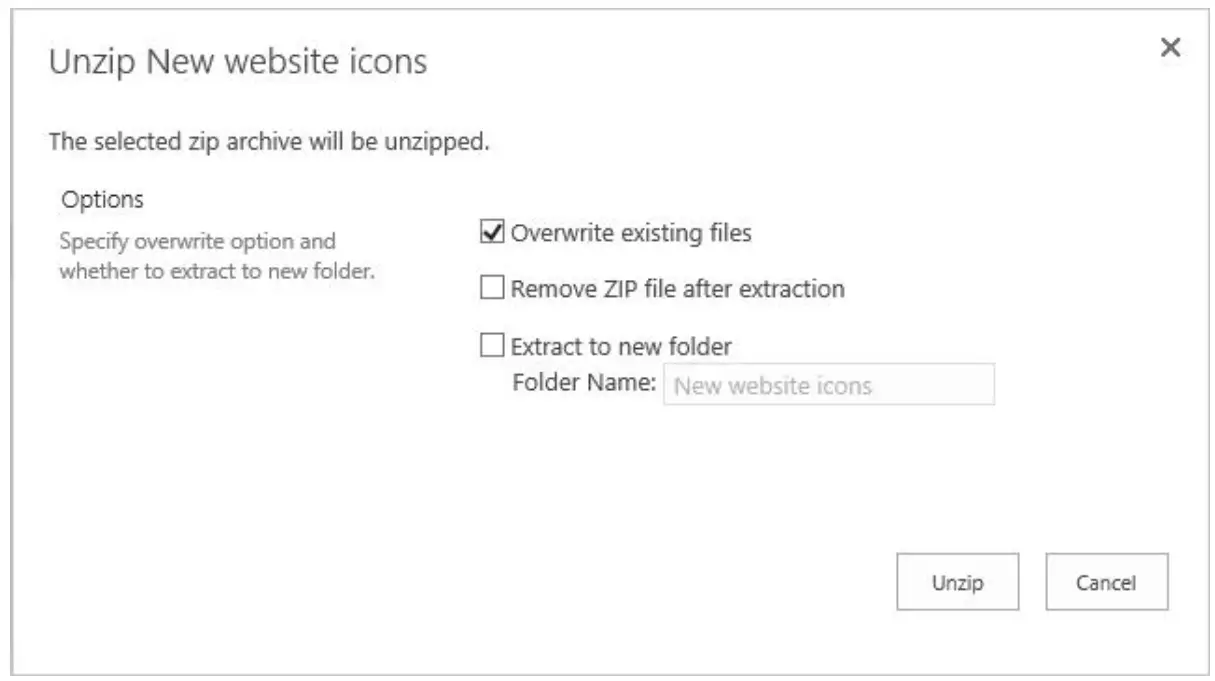Dismiss the dialog with Cancel
1215x681 pixels.
(1106, 581)
